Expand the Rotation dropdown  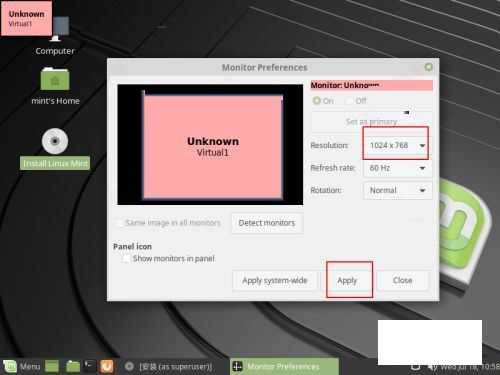[x=397, y=190]
